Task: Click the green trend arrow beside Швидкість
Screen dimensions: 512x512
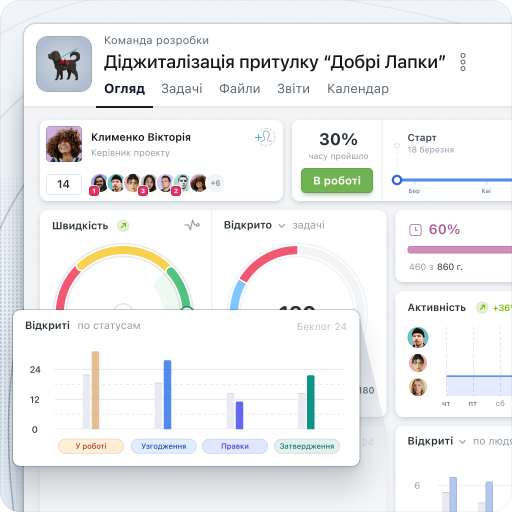Action: (x=123, y=226)
